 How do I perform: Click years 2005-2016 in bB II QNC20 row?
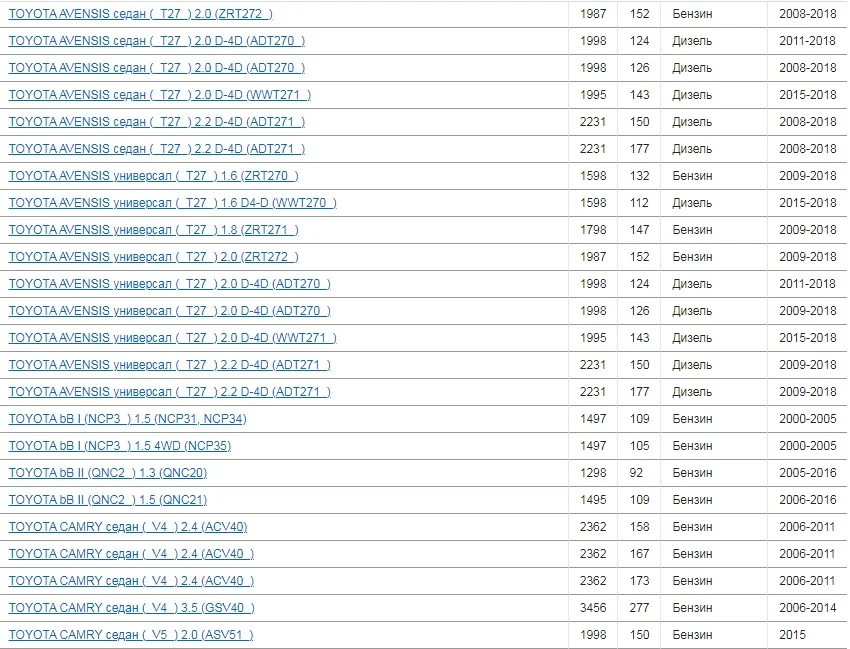point(808,473)
